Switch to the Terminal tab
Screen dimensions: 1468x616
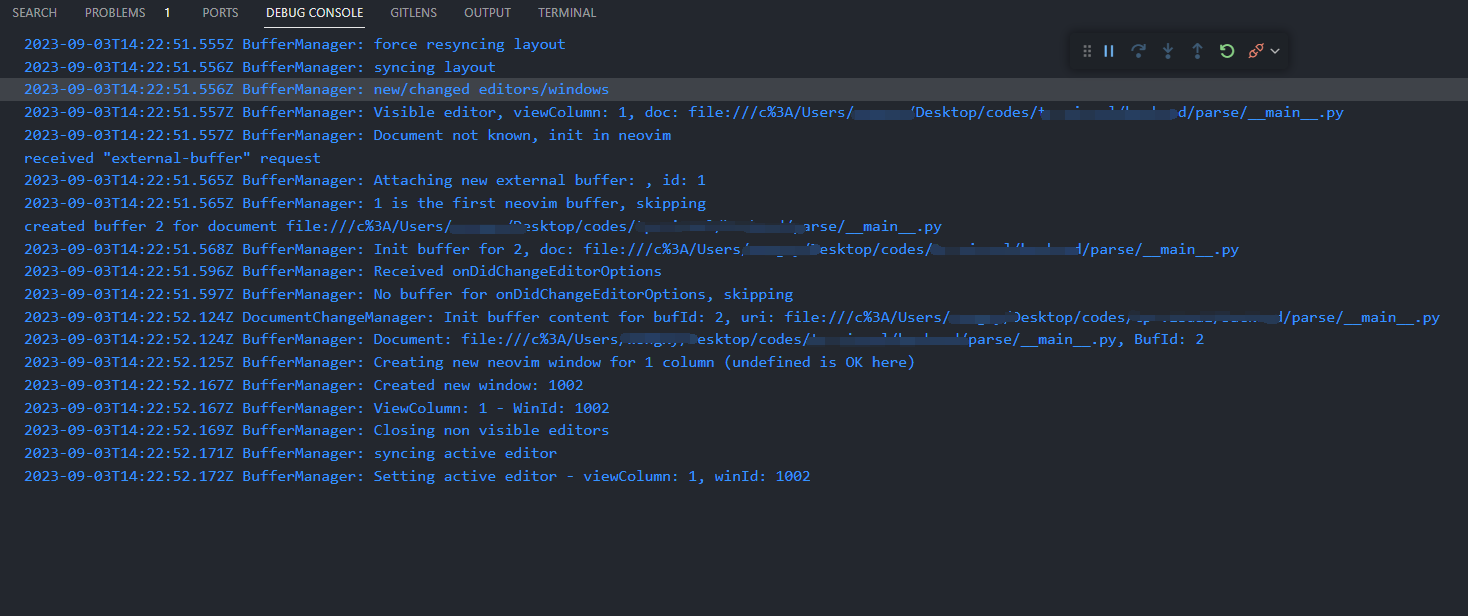(566, 13)
